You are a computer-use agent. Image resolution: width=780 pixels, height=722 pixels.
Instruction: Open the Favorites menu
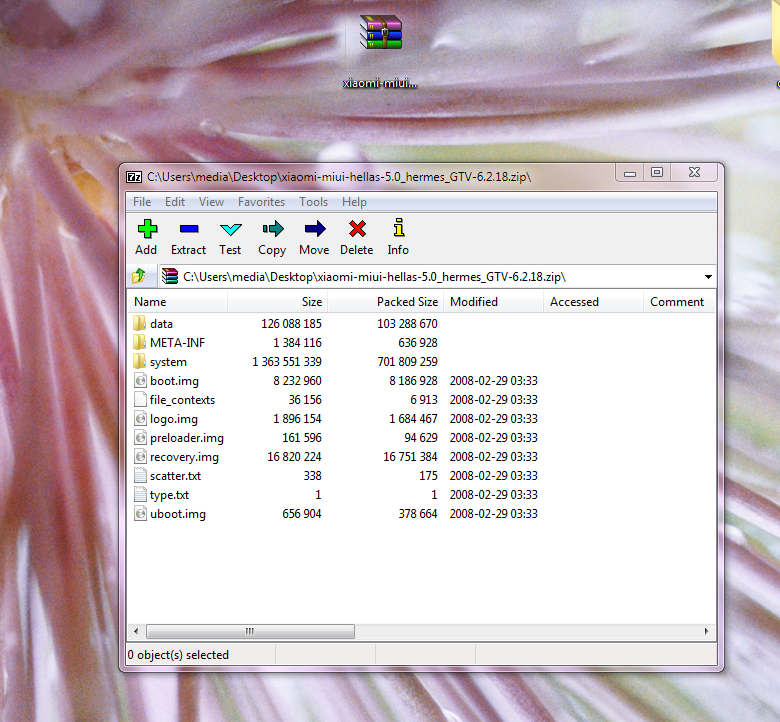(261, 202)
